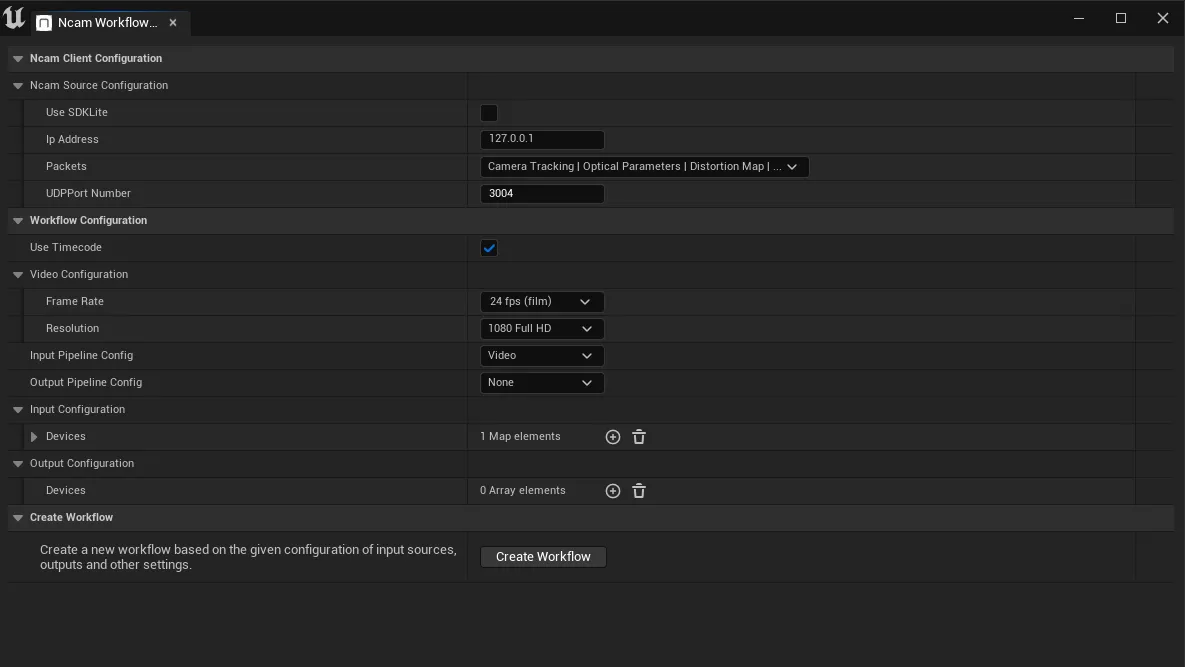Open the Frame Rate dropdown
Image resolution: width=1185 pixels, height=667 pixels.
pos(542,301)
